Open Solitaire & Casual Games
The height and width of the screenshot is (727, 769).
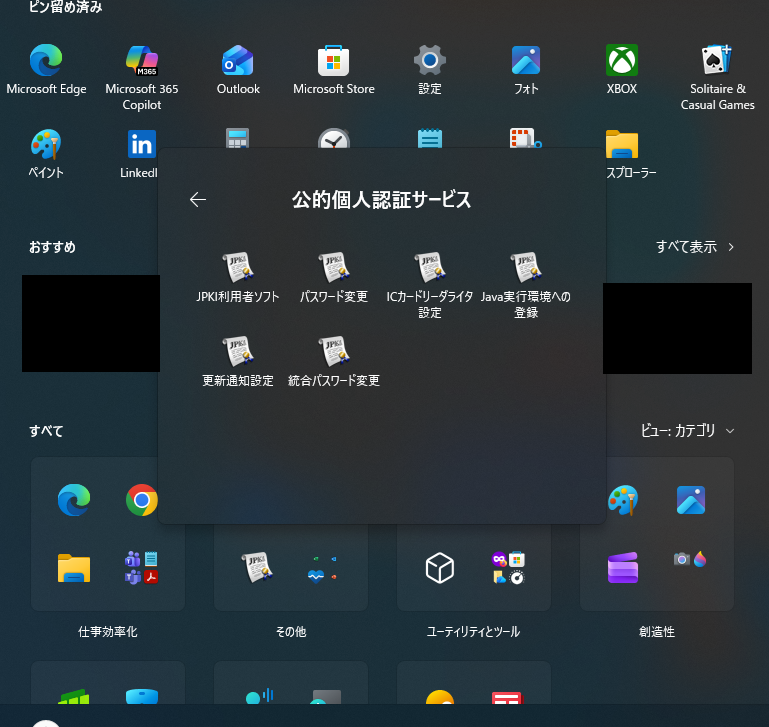coord(718,78)
